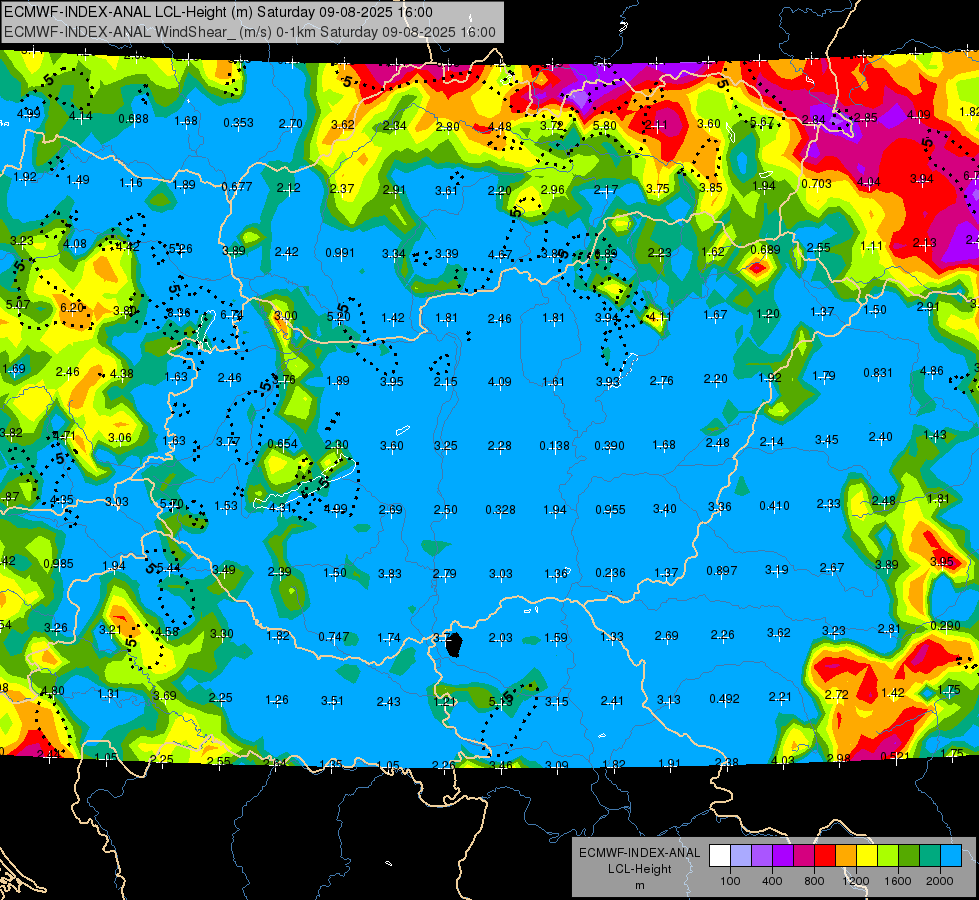Click the wind shear value 0.410
979x900 pixels.
point(774,505)
